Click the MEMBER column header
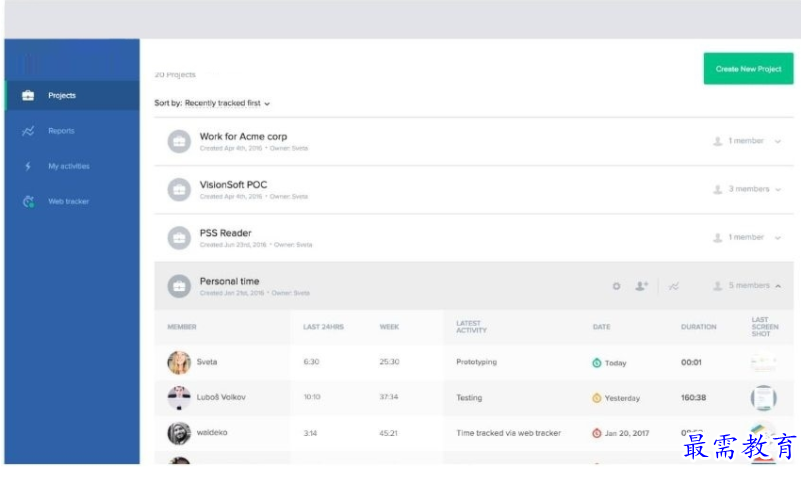 [x=182, y=327]
